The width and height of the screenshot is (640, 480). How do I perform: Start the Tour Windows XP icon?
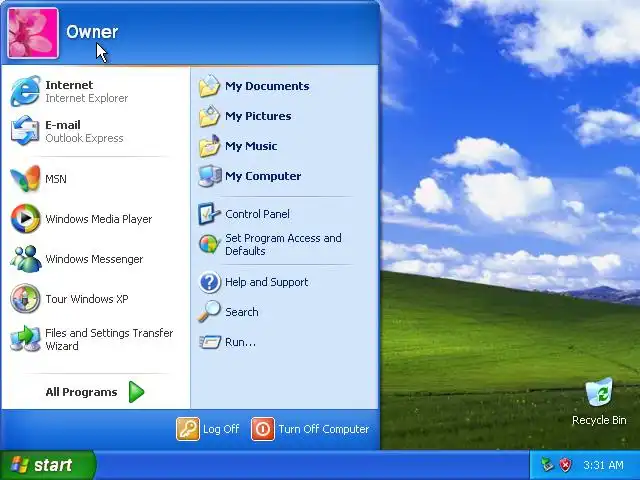click(x=25, y=299)
